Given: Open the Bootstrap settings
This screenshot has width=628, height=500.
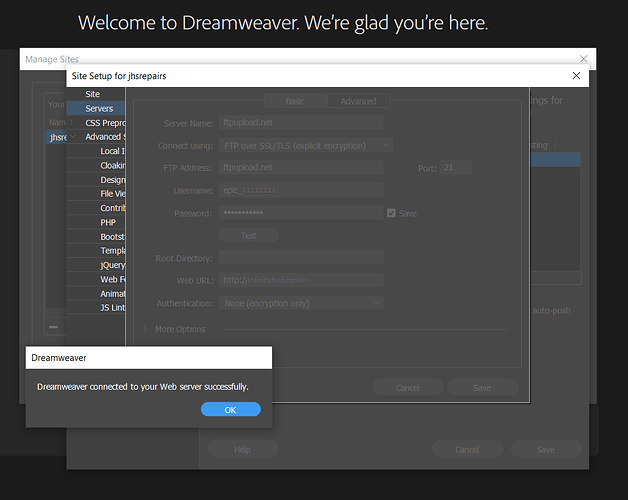Looking at the screenshot, I should 112,237.
